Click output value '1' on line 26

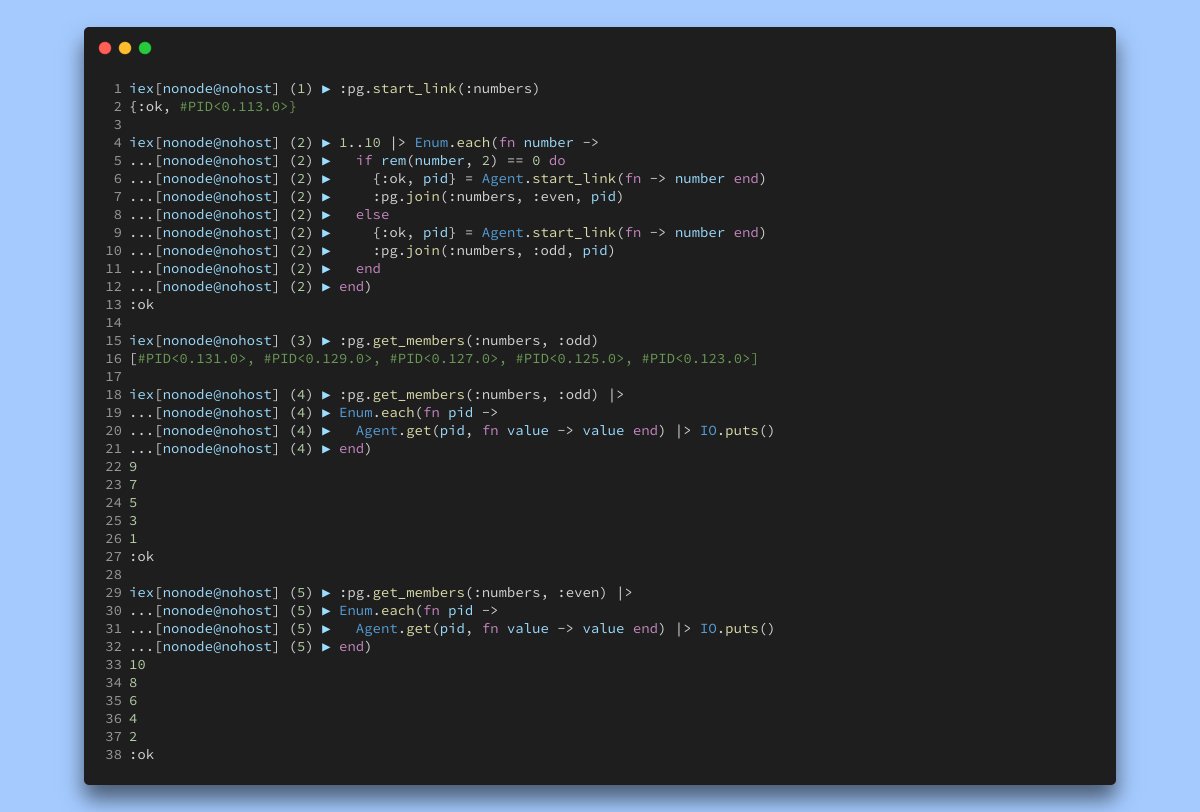(x=133, y=538)
